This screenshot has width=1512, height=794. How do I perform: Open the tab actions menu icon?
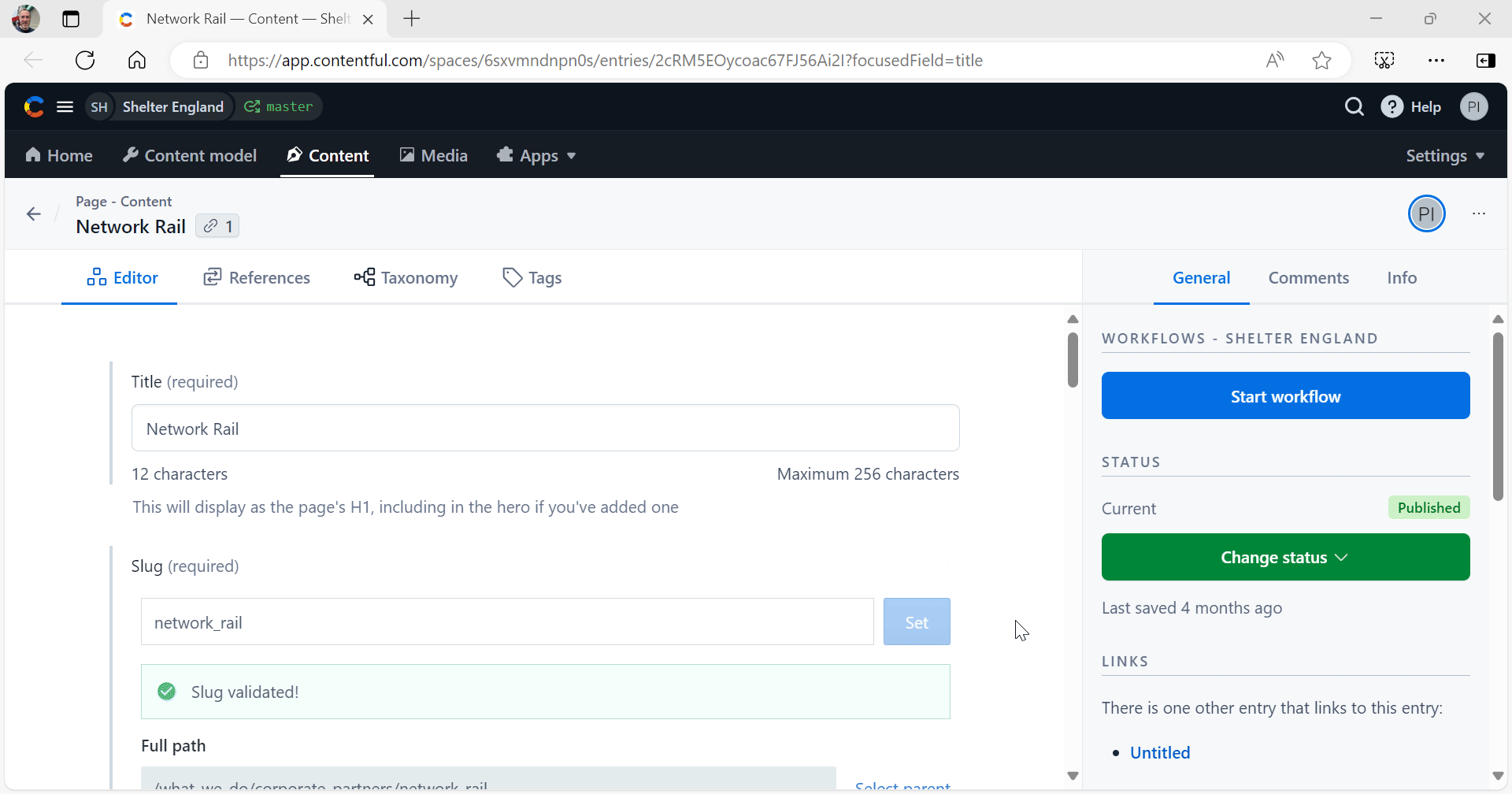tap(71, 19)
